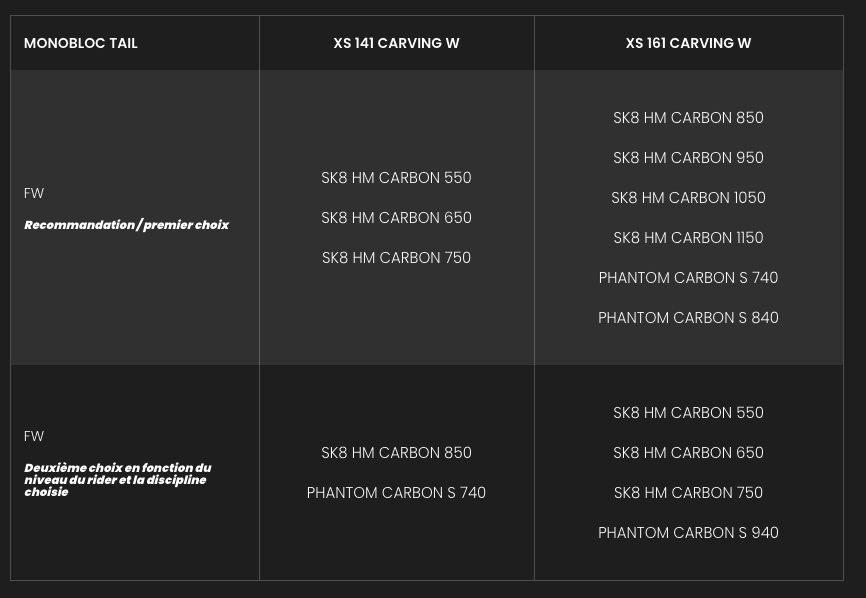
Task: Select first-choice SK8 HM CARBON 650 under XS 141
Action: (x=397, y=218)
